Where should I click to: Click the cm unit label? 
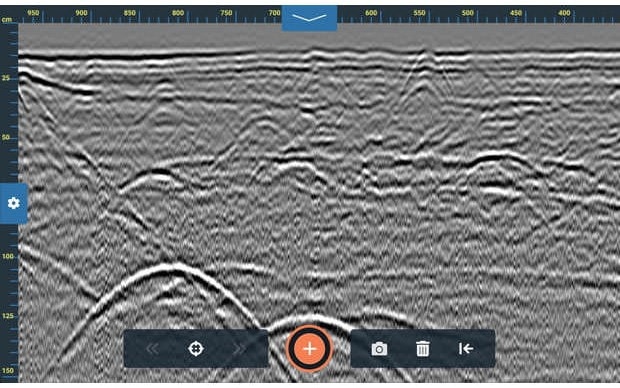[7, 20]
